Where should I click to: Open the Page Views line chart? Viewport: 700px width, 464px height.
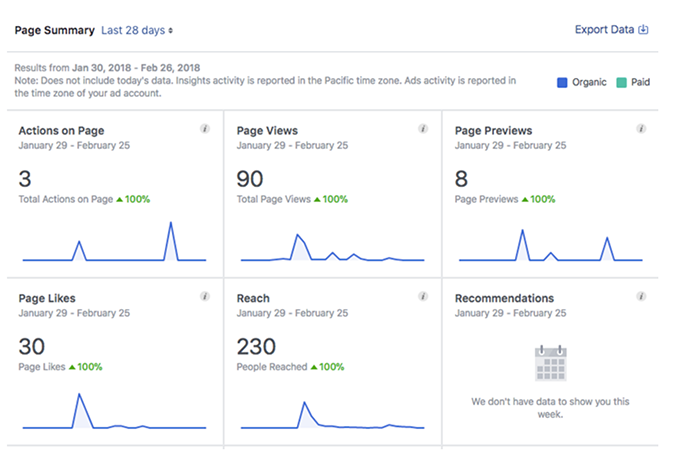pyautogui.click(x=332, y=248)
